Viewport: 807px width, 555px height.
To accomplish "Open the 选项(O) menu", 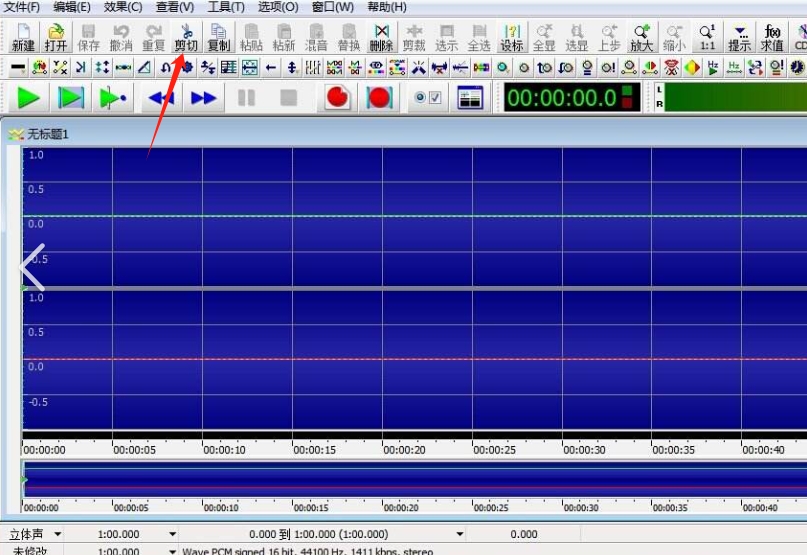I will tap(278, 7).
